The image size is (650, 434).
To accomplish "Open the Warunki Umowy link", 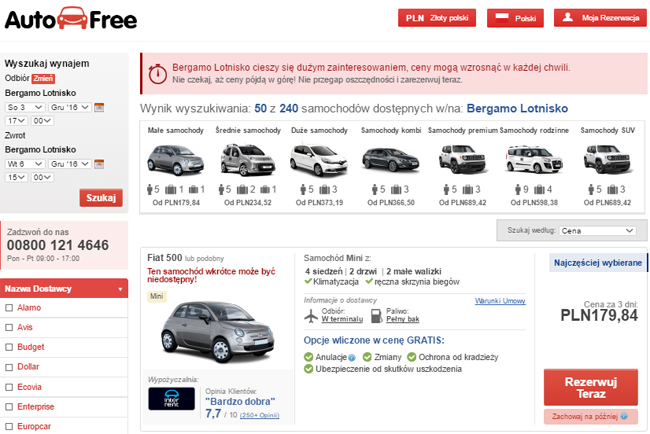I will click(499, 300).
